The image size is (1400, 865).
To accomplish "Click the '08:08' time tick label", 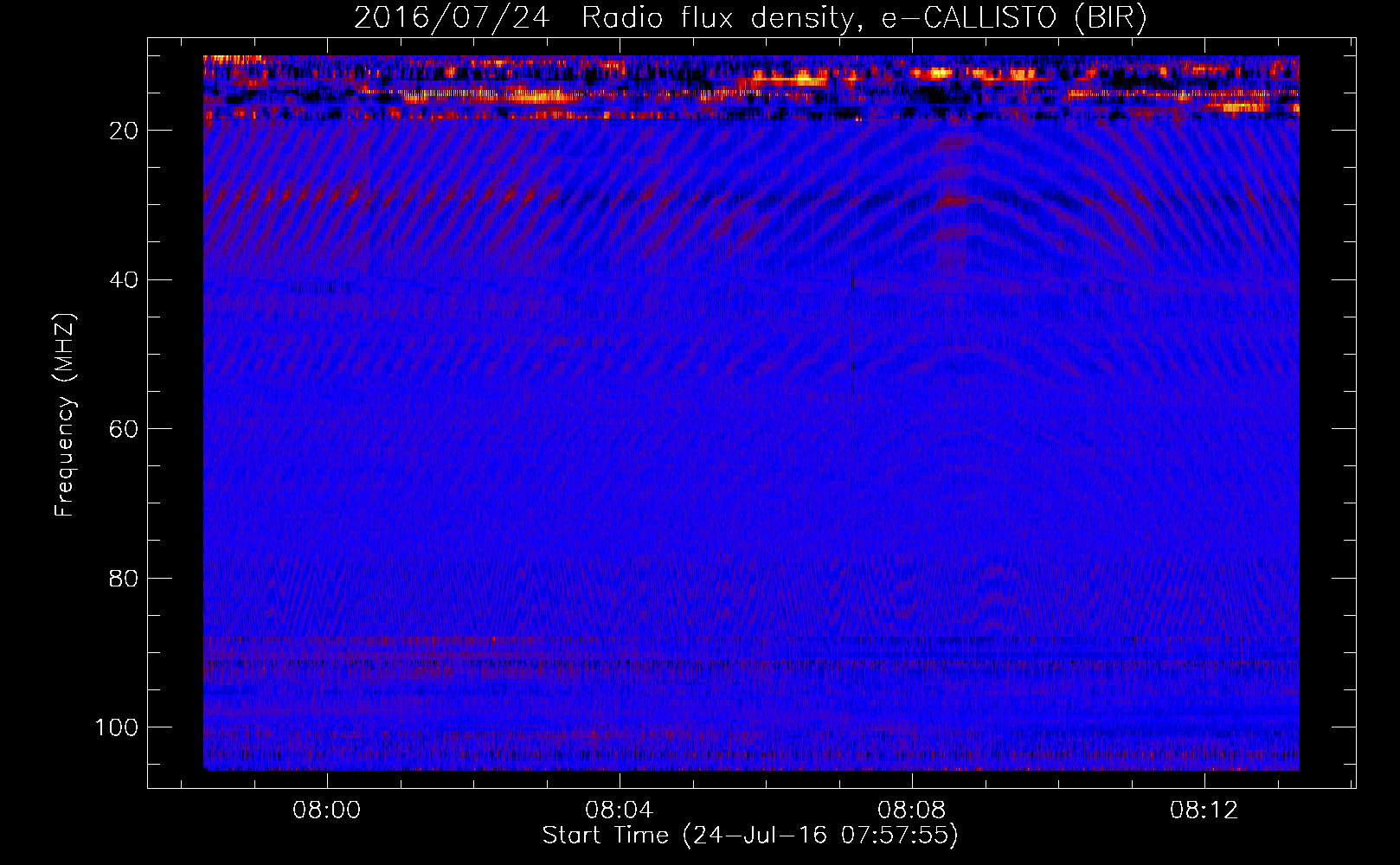I will (x=911, y=811).
